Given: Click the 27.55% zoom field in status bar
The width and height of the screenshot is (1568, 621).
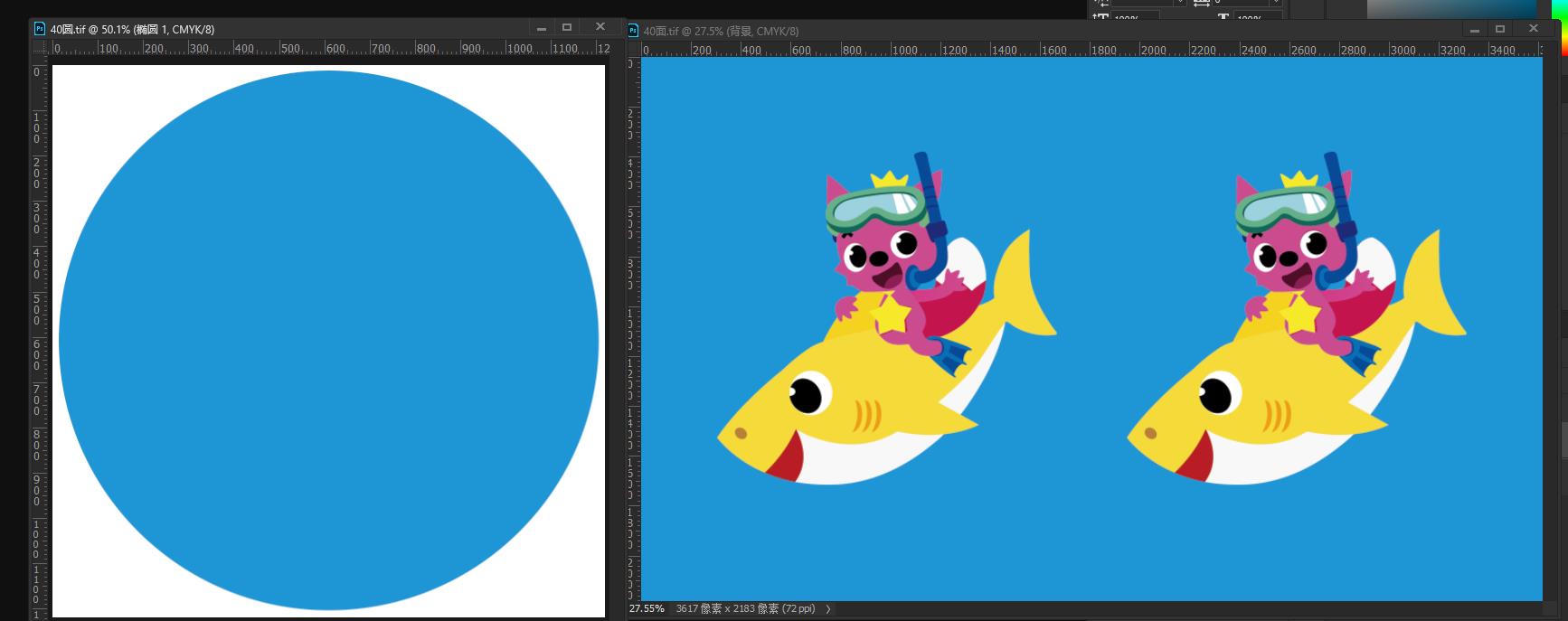Looking at the screenshot, I should coord(647,609).
